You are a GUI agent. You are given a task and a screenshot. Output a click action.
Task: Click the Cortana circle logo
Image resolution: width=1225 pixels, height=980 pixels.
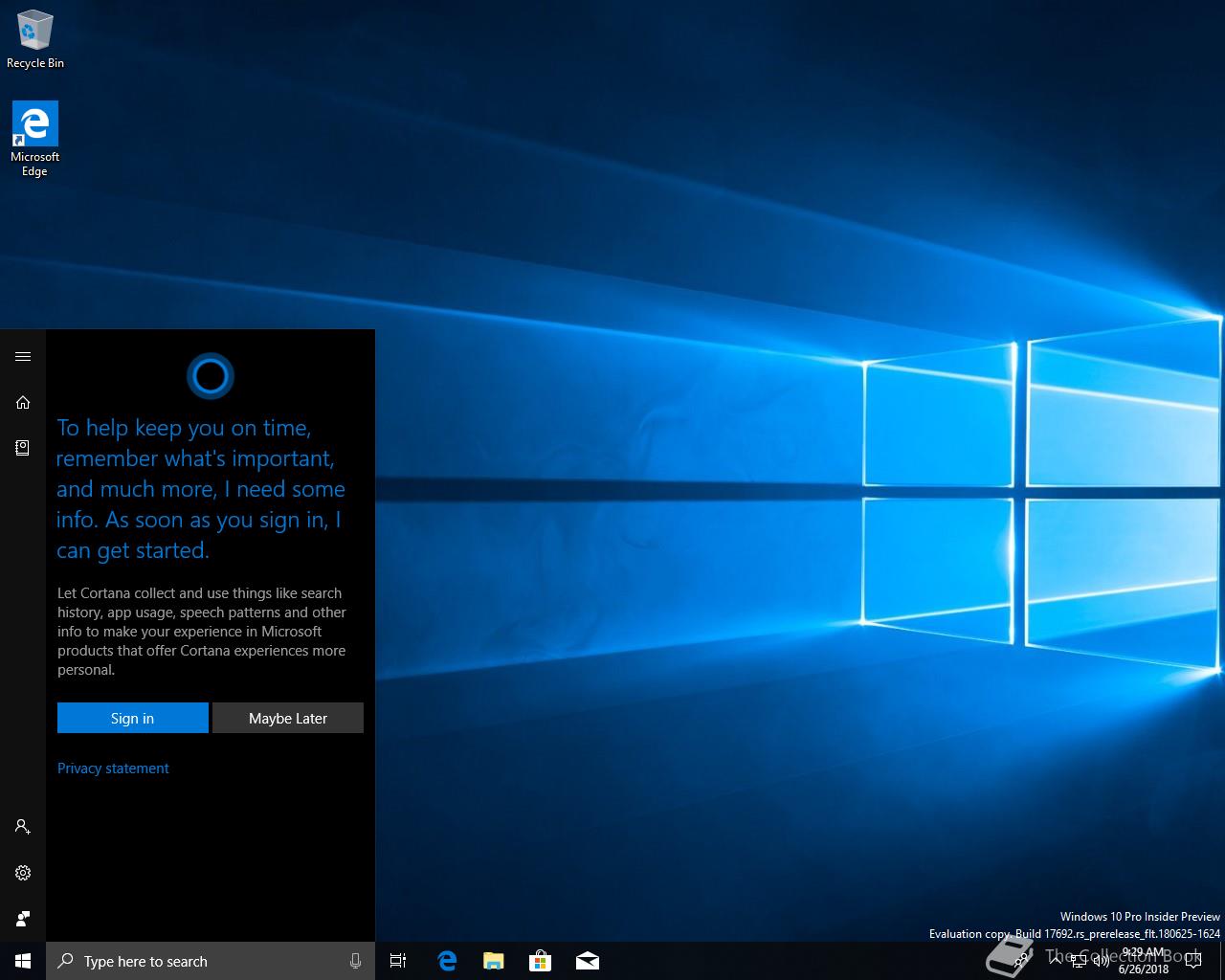click(x=211, y=377)
